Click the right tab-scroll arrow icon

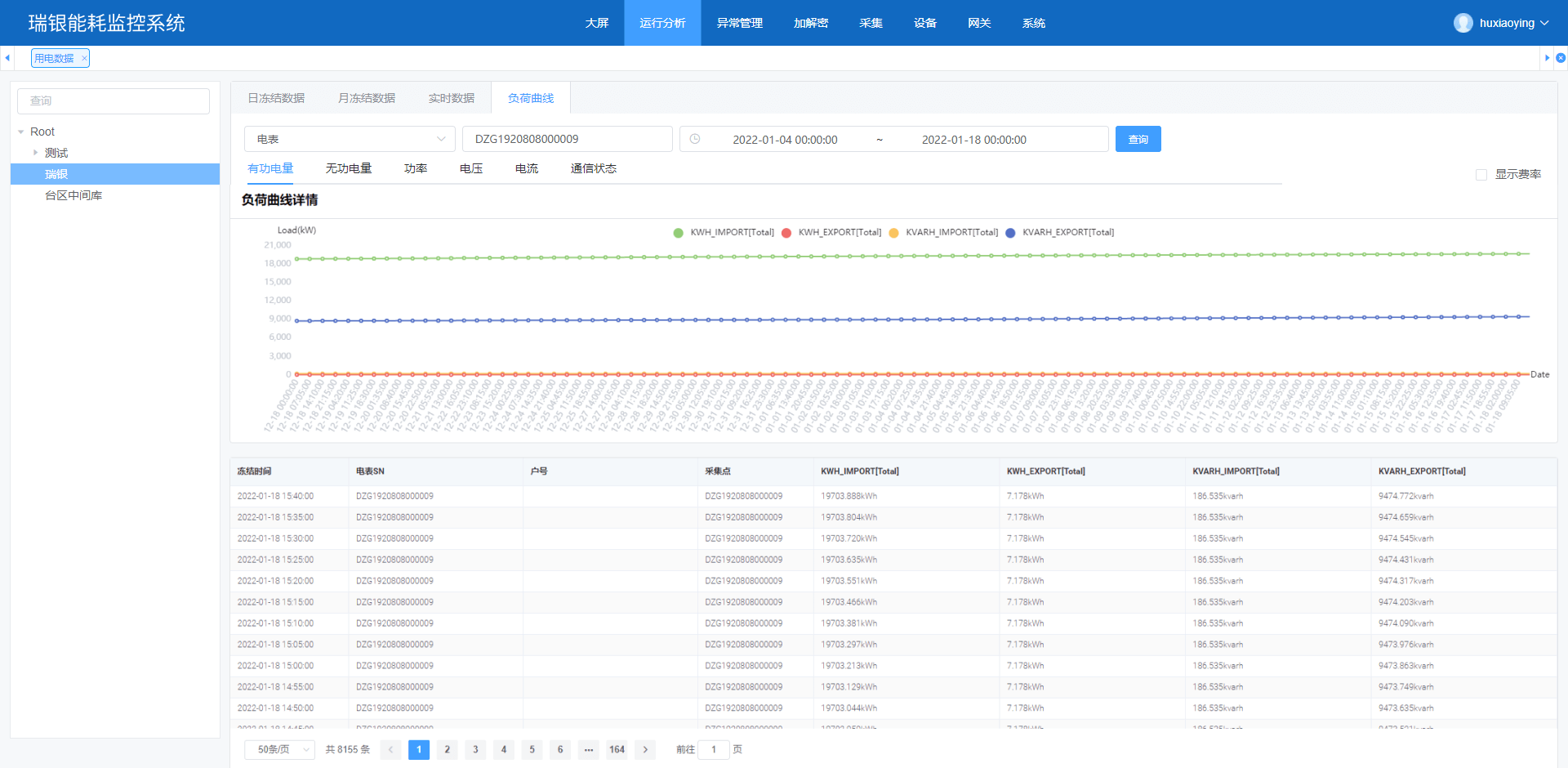[1547, 58]
